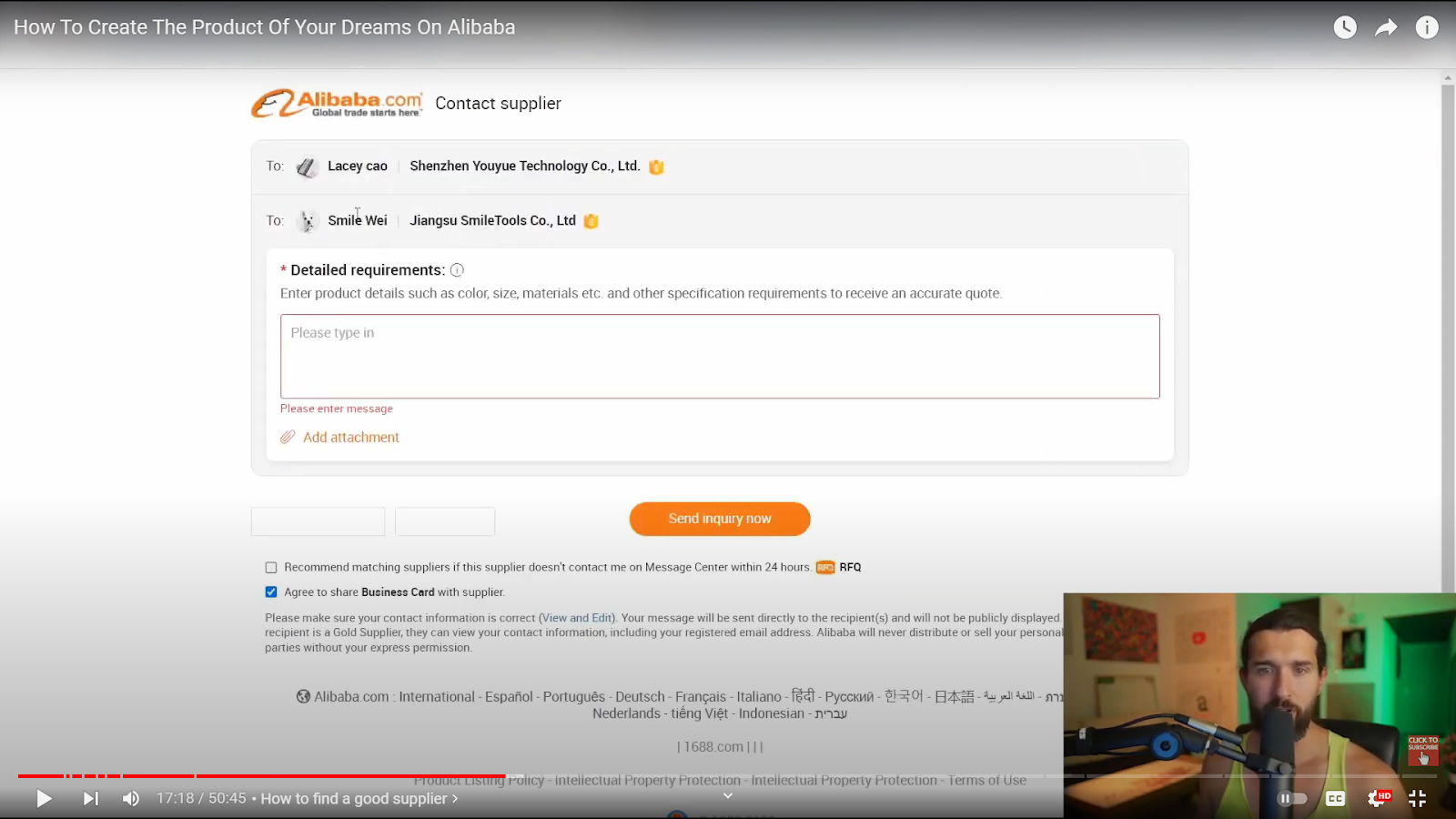Select the tiếng Việt language link
The height and width of the screenshot is (819, 1456).
point(700,713)
